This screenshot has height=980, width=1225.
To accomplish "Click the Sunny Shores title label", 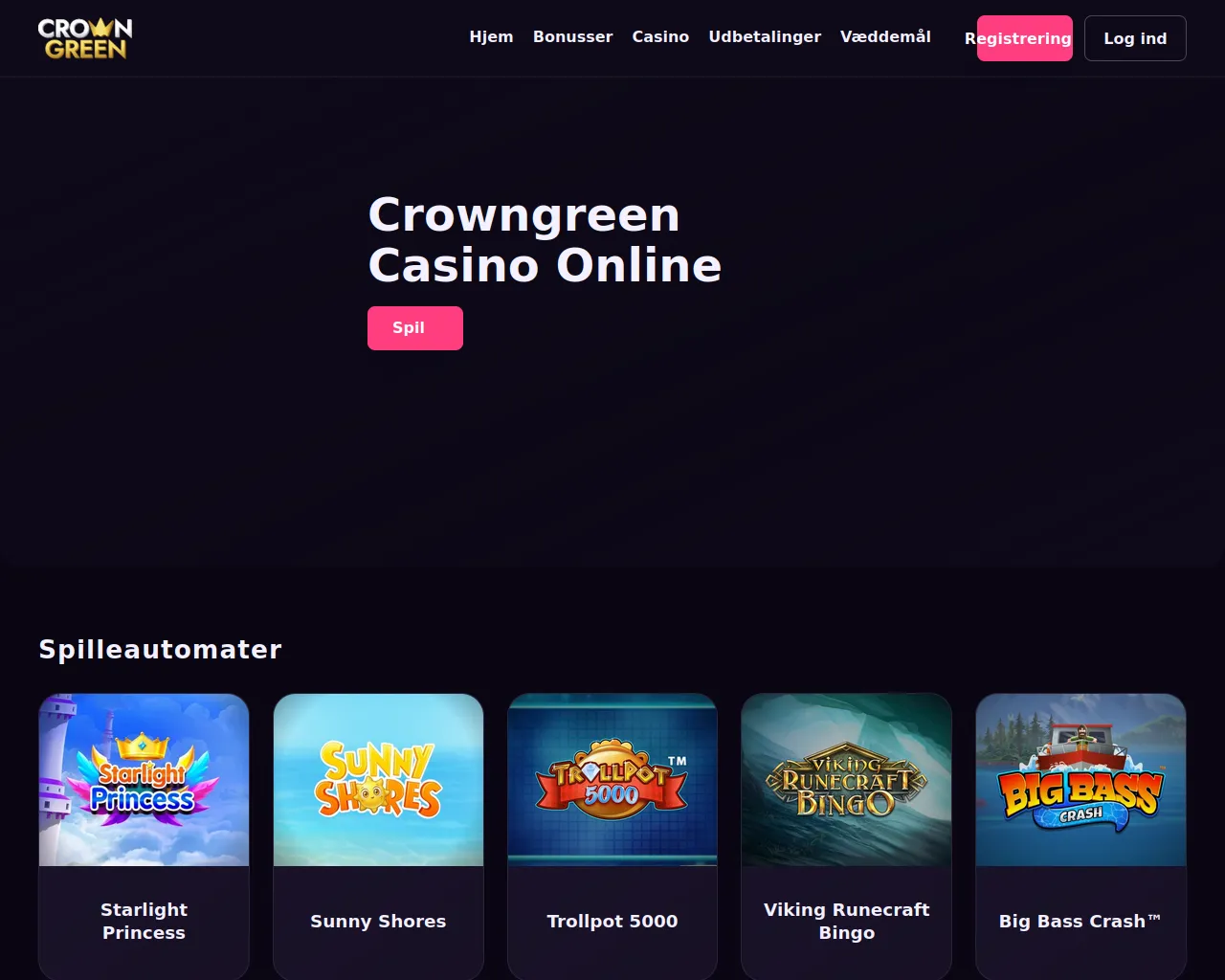I will click(x=378, y=921).
